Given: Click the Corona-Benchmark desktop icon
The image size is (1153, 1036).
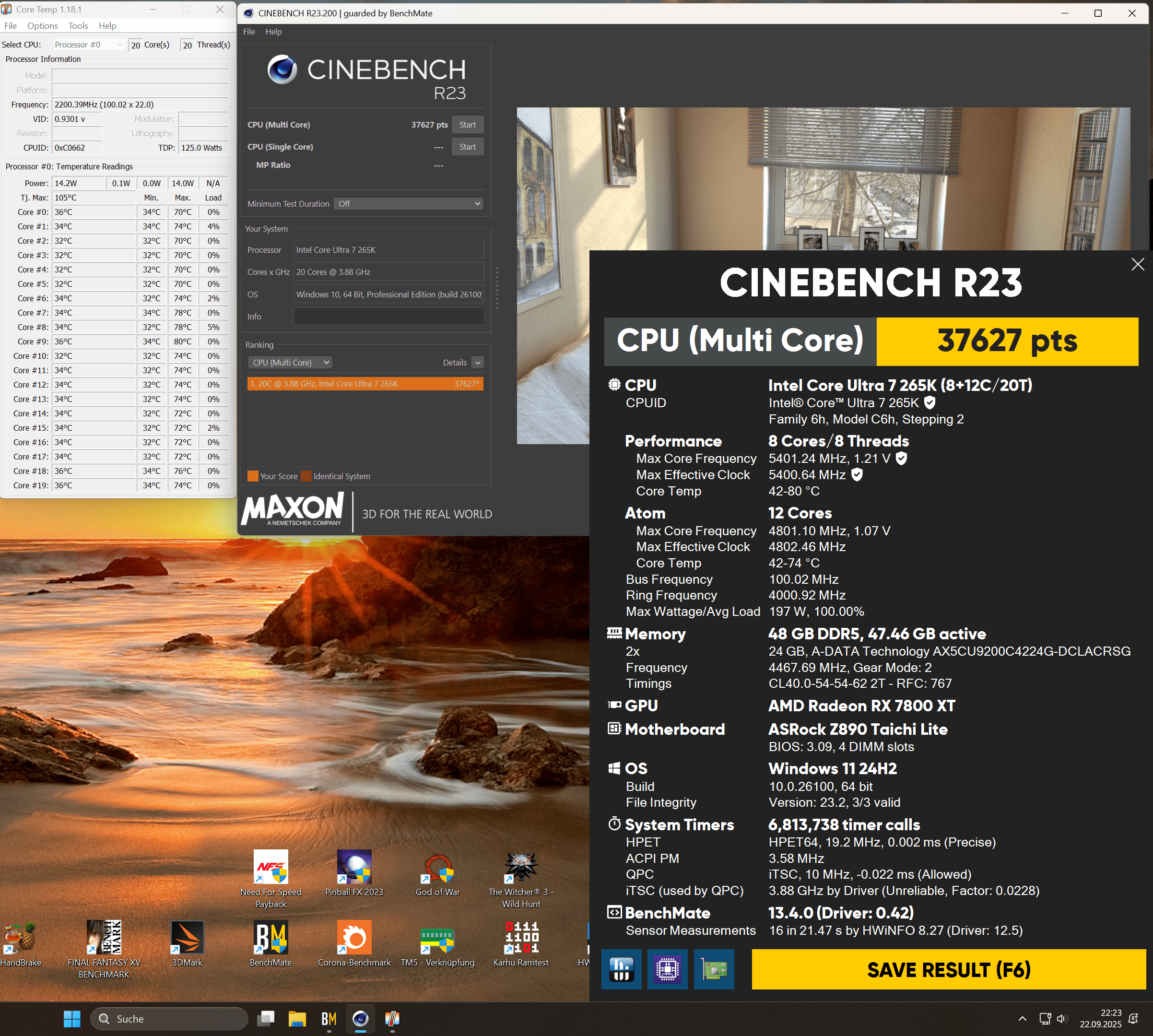Looking at the screenshot, I should 354,938.
